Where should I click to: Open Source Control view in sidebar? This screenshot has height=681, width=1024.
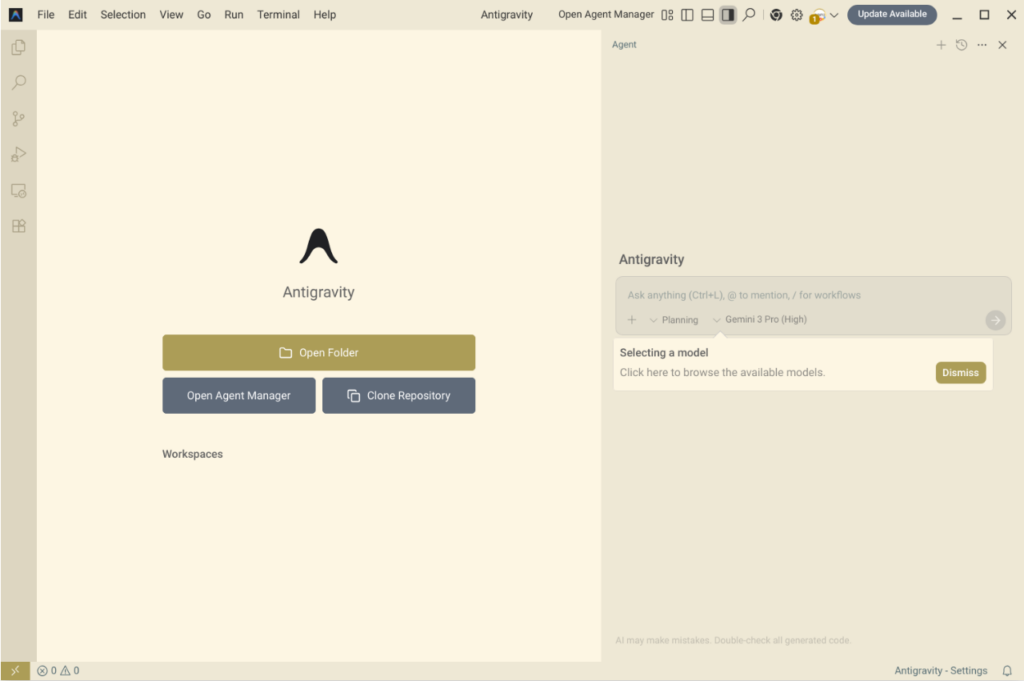click(18, 119)
